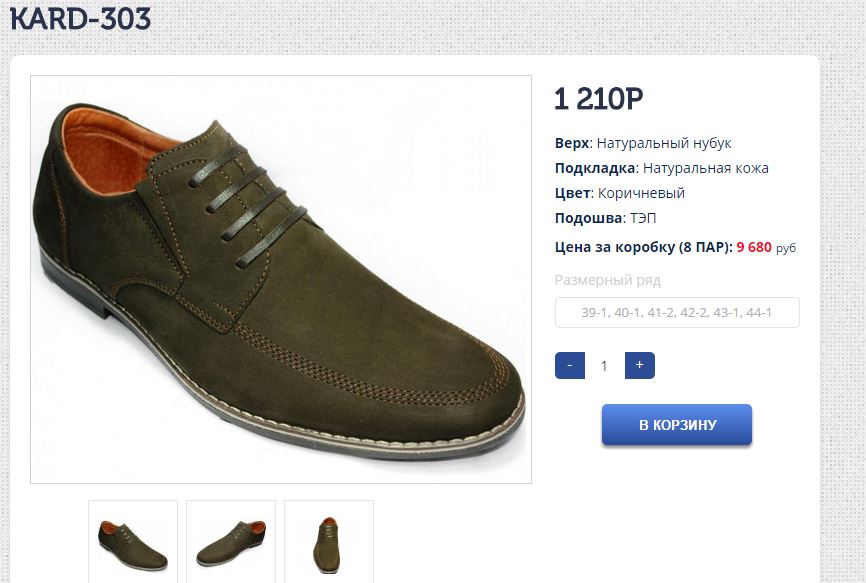Increase quantity with the plus button
Viewport: 866px width, 583px height.
639,366
